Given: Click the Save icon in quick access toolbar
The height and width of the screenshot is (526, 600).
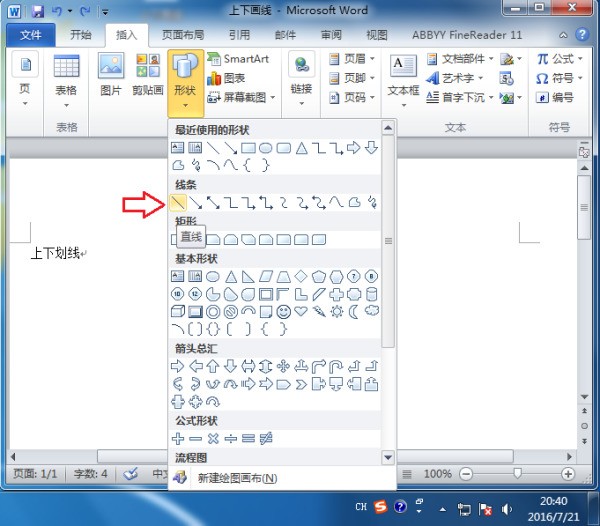Looking at the screenshot, I should tap(37, 12).
